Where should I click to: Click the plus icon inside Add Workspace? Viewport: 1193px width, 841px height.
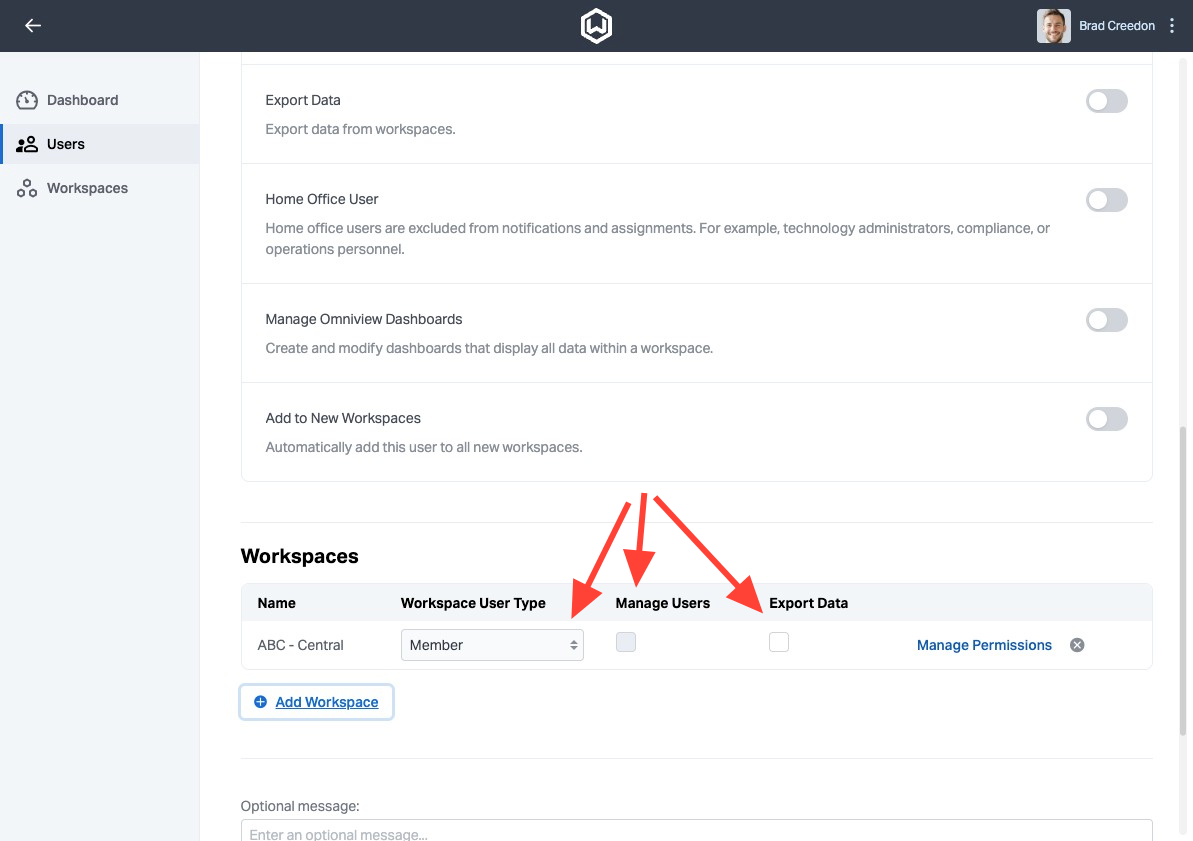[260, 701]
